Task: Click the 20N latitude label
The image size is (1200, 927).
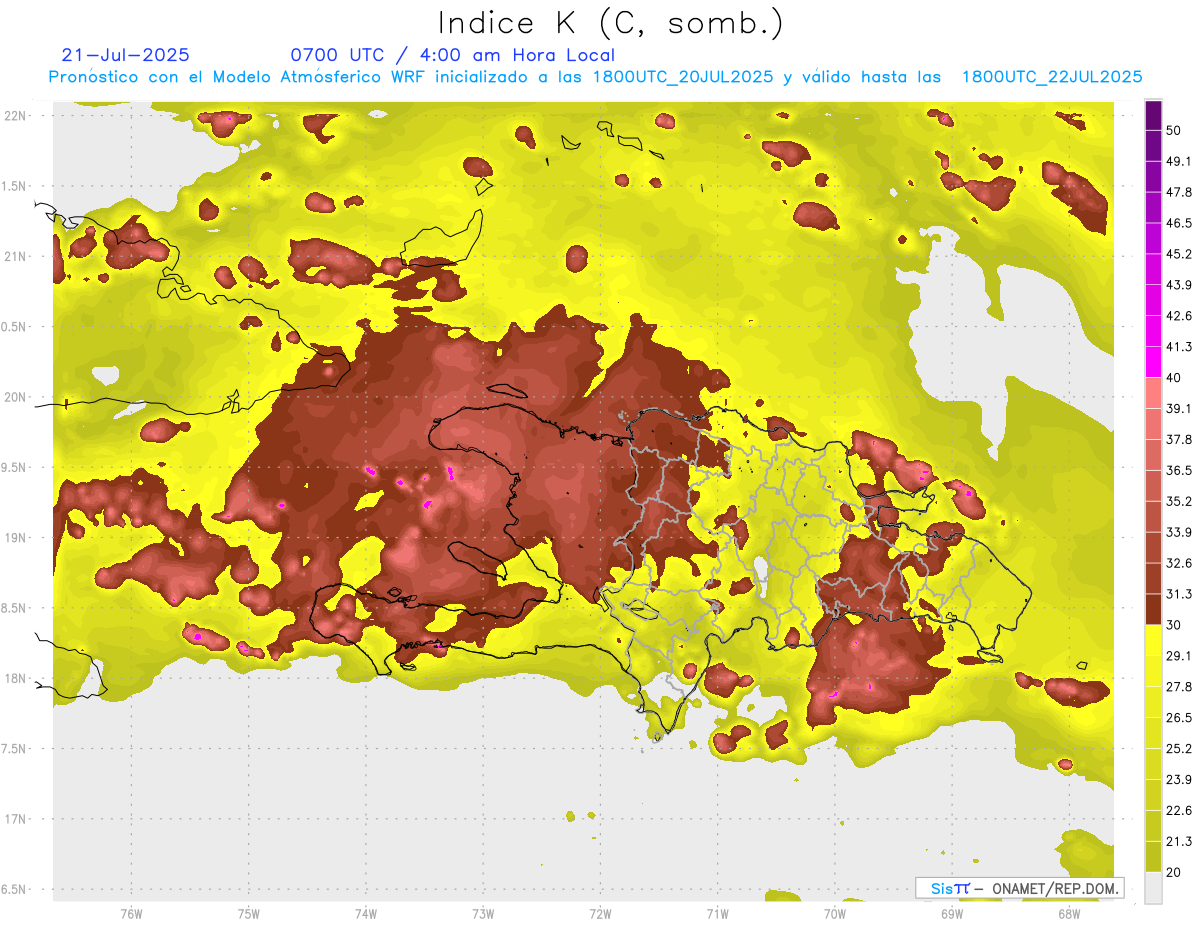Action: coord(17,397)
